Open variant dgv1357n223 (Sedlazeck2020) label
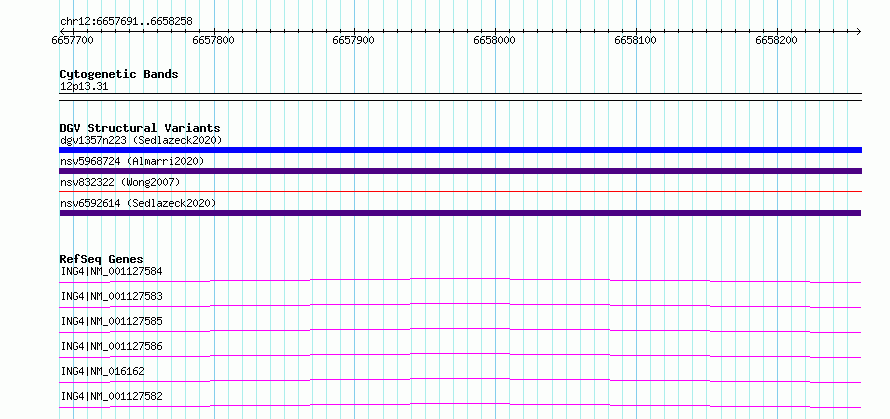 (141, 140)
